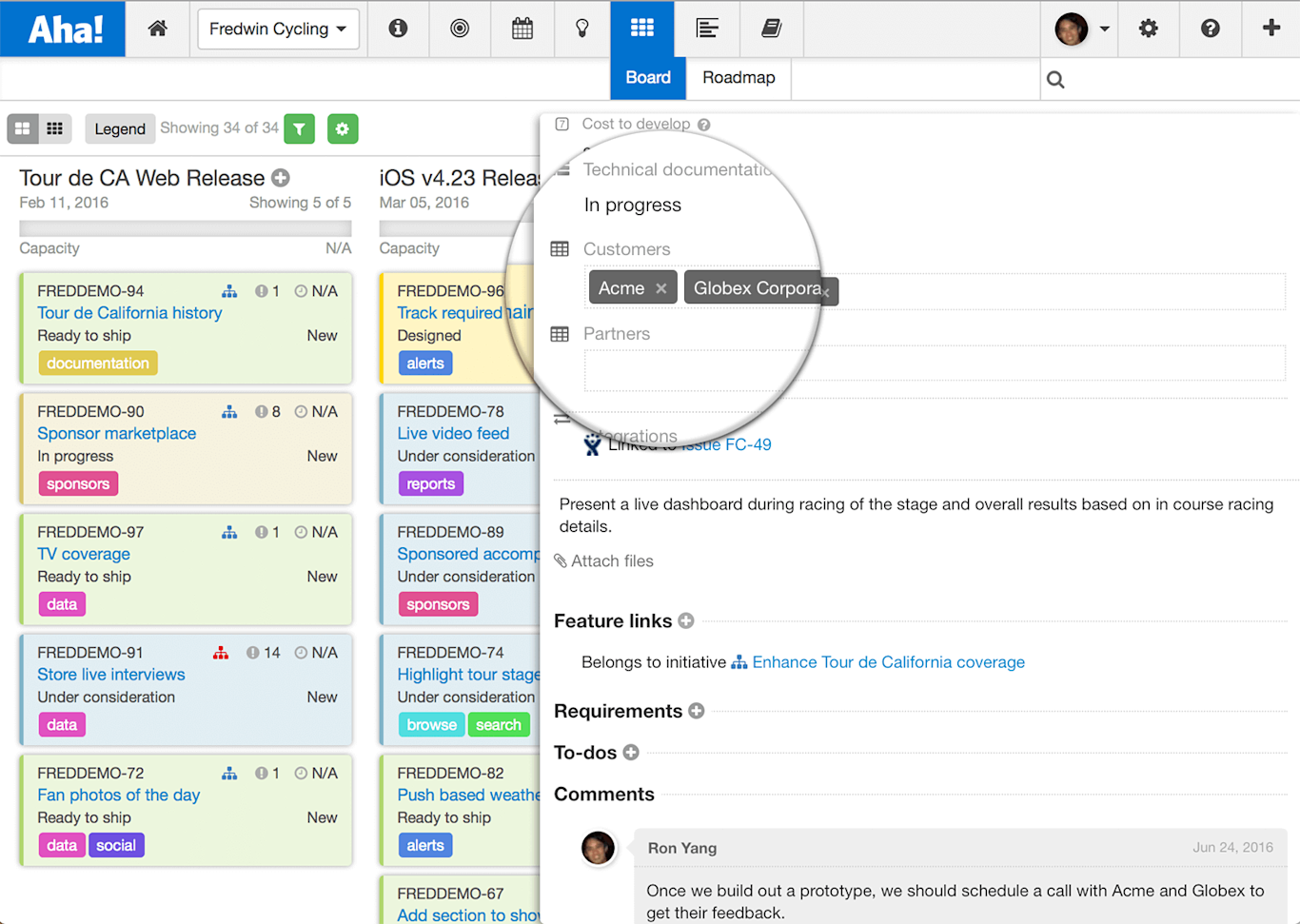
Task: Open the Strategy goals target icon
Action: click(460, 29)
